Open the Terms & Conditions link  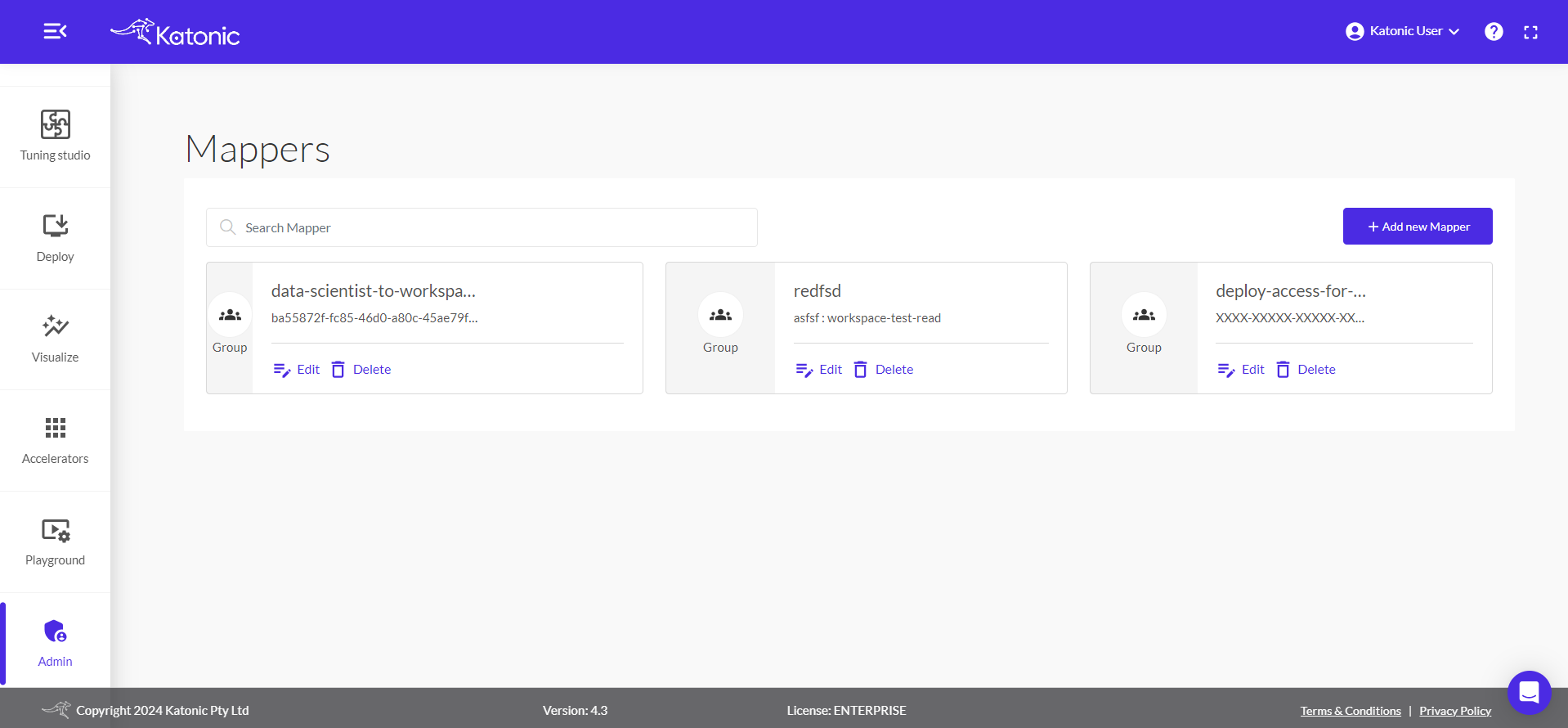click(x=1351, y=711)
